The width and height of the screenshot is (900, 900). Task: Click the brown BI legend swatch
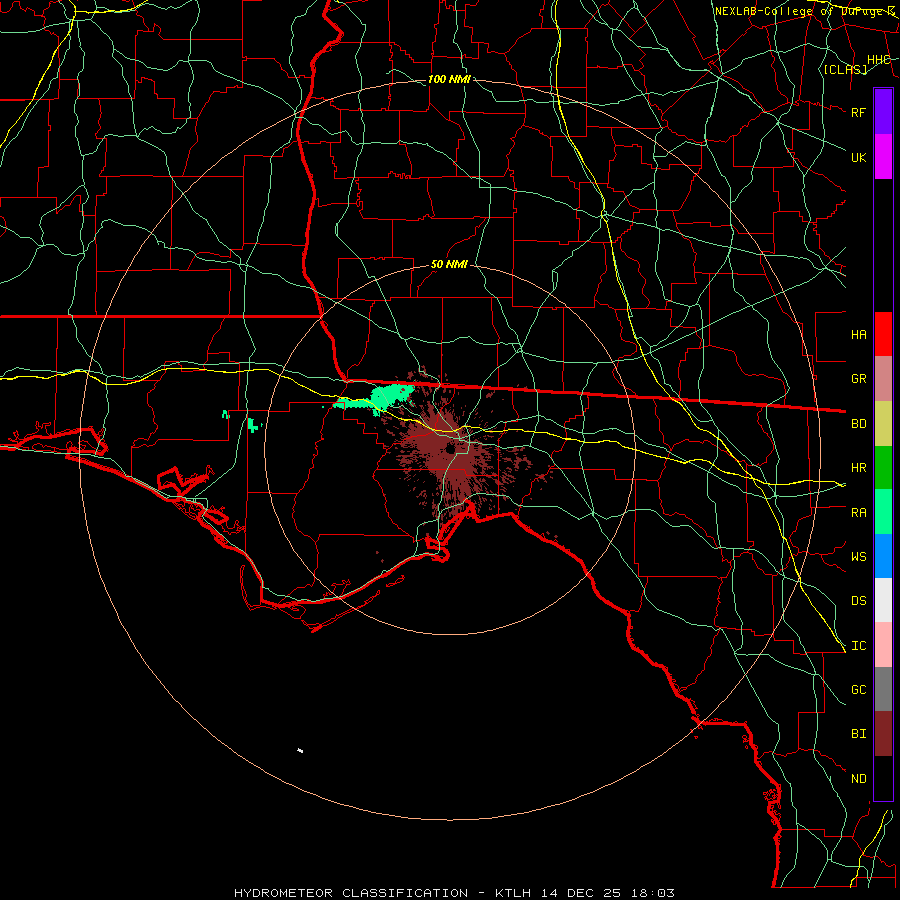883,734
